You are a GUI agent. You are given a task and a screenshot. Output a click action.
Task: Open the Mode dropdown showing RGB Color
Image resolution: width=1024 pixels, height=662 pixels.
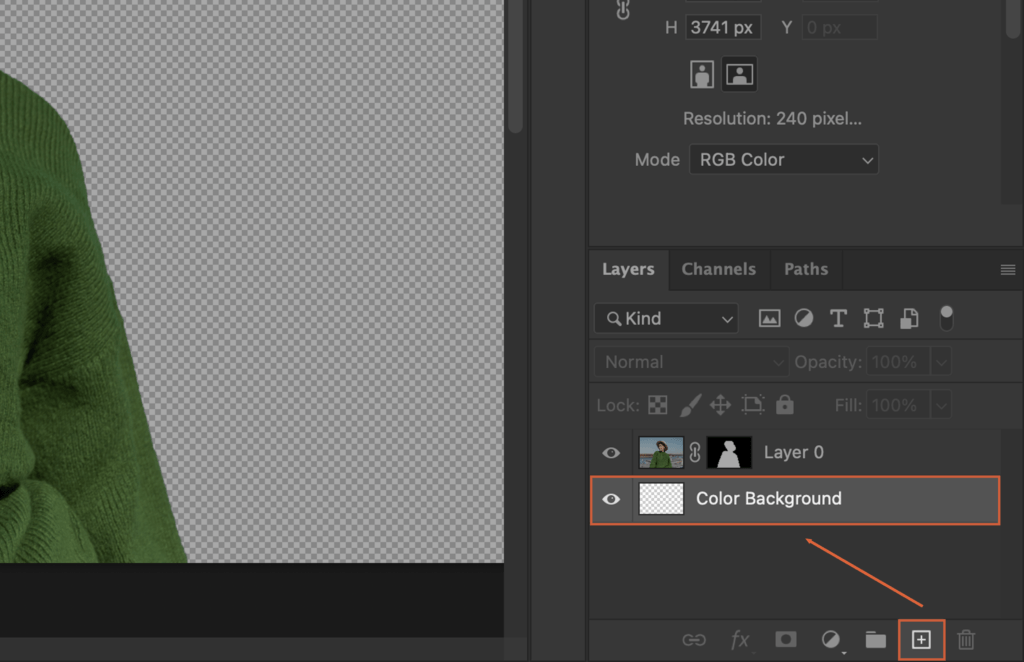(784, 159)
